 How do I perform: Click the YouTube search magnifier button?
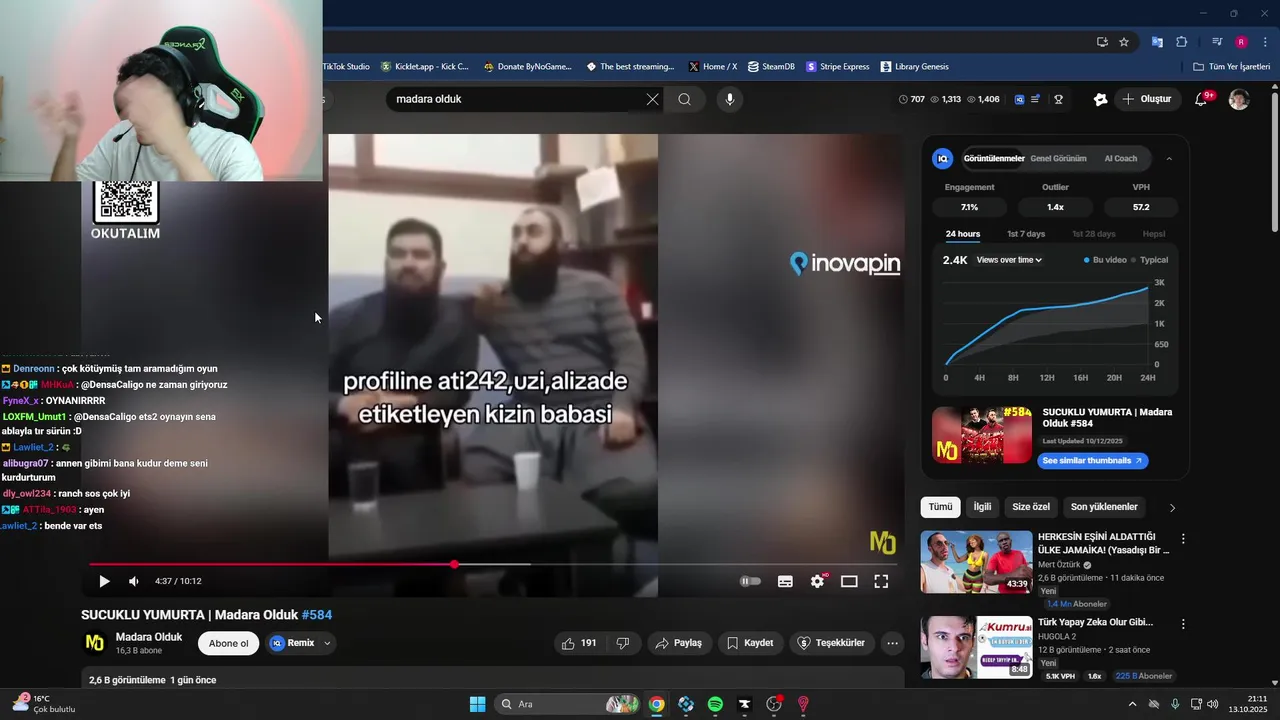[684, 99]
